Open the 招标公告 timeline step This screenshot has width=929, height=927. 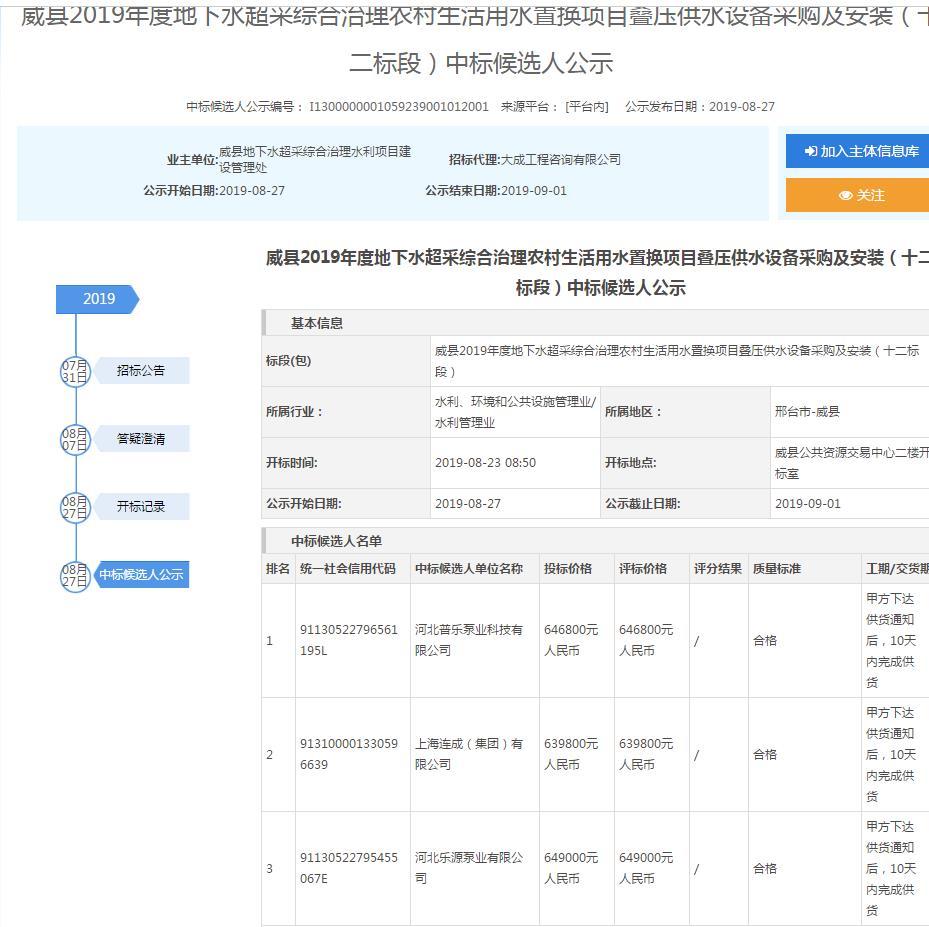(141, 371)
